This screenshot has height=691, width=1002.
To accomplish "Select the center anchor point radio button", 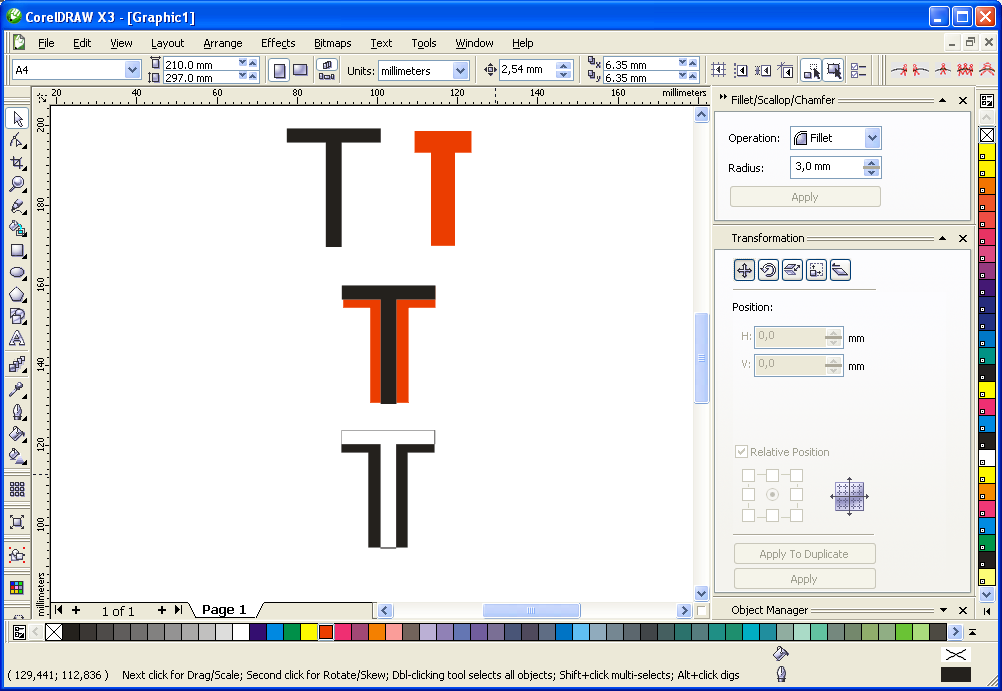I will 772,494.
